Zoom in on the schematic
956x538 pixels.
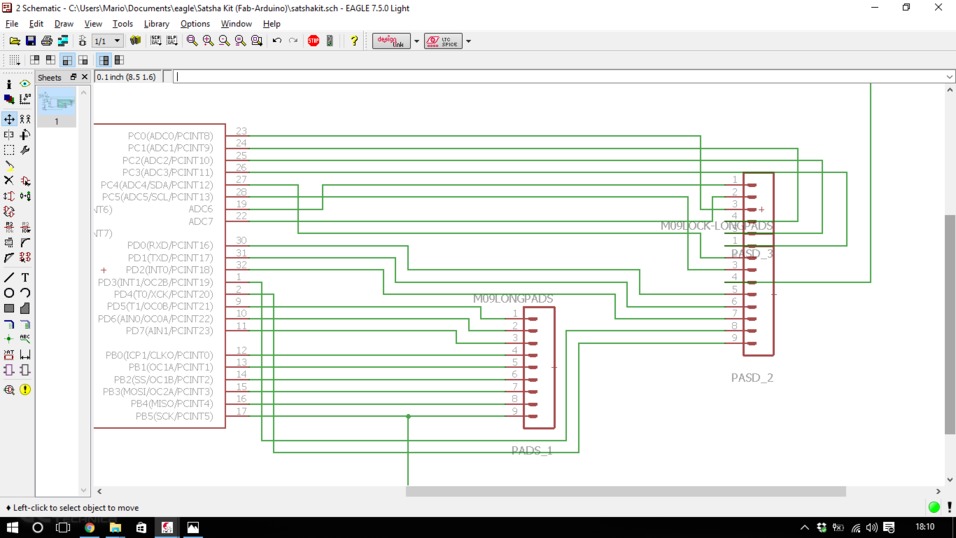coord(208,41)
